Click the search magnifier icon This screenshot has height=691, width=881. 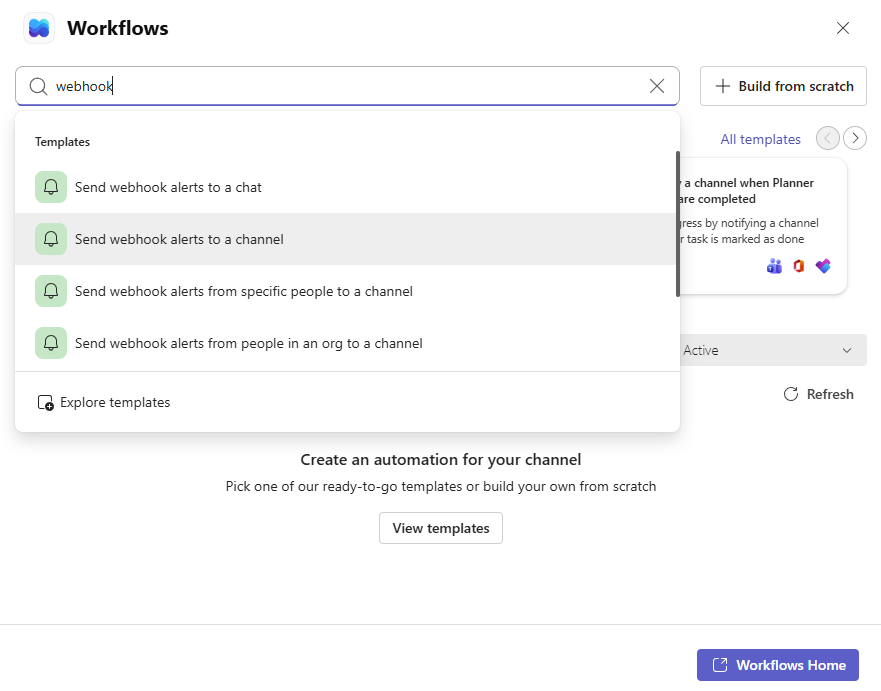pyautogui.click(x=38, y=87)
